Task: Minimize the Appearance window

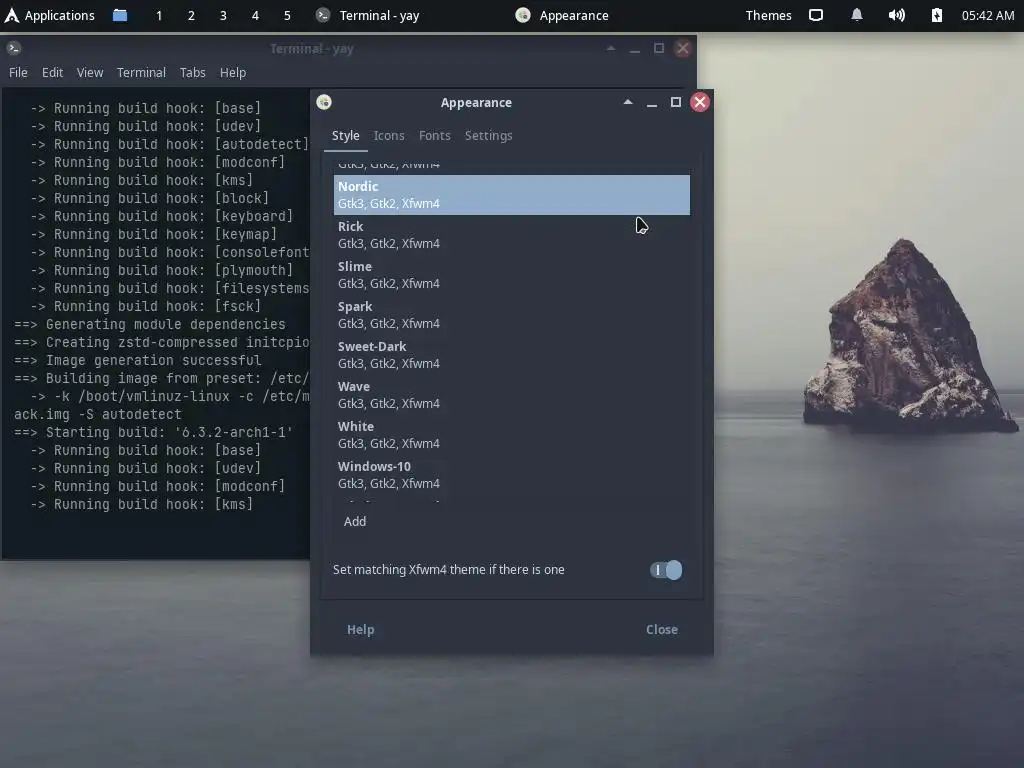Action: click(652, 103)
